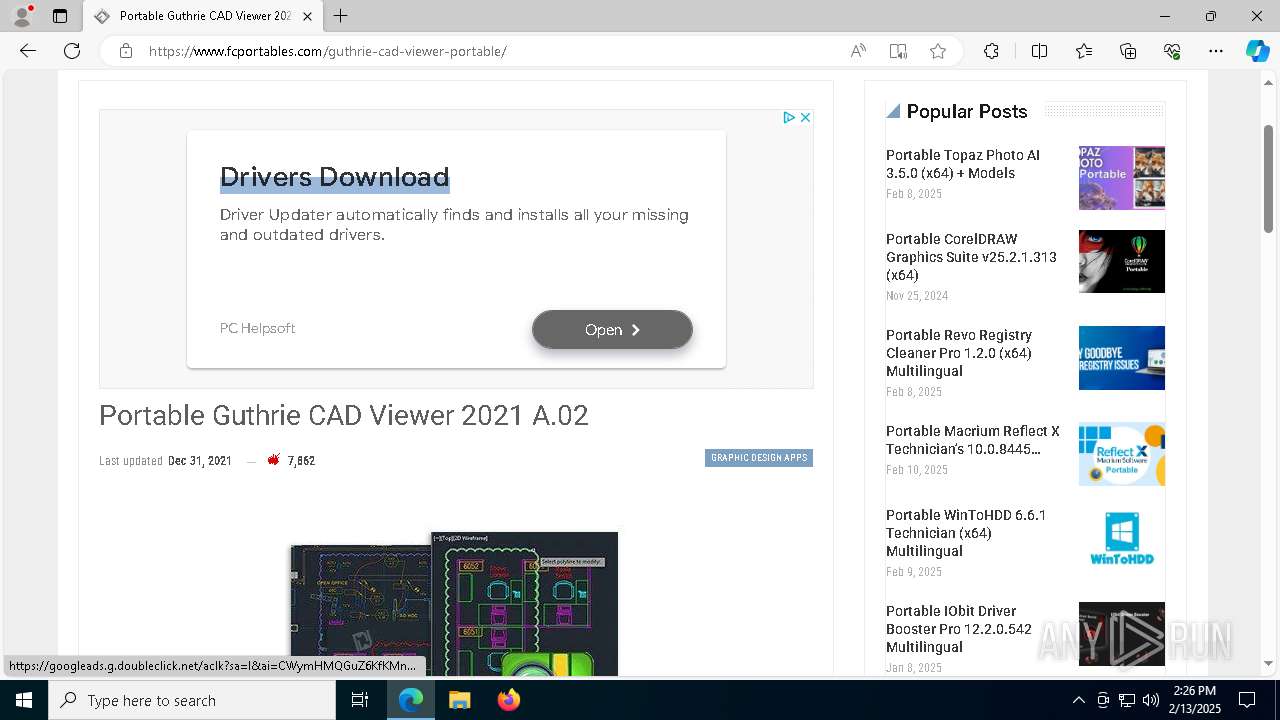This screenshot has width=1280, height=720.
Task: Toggle Split screen view
Action: (1039, 51)
